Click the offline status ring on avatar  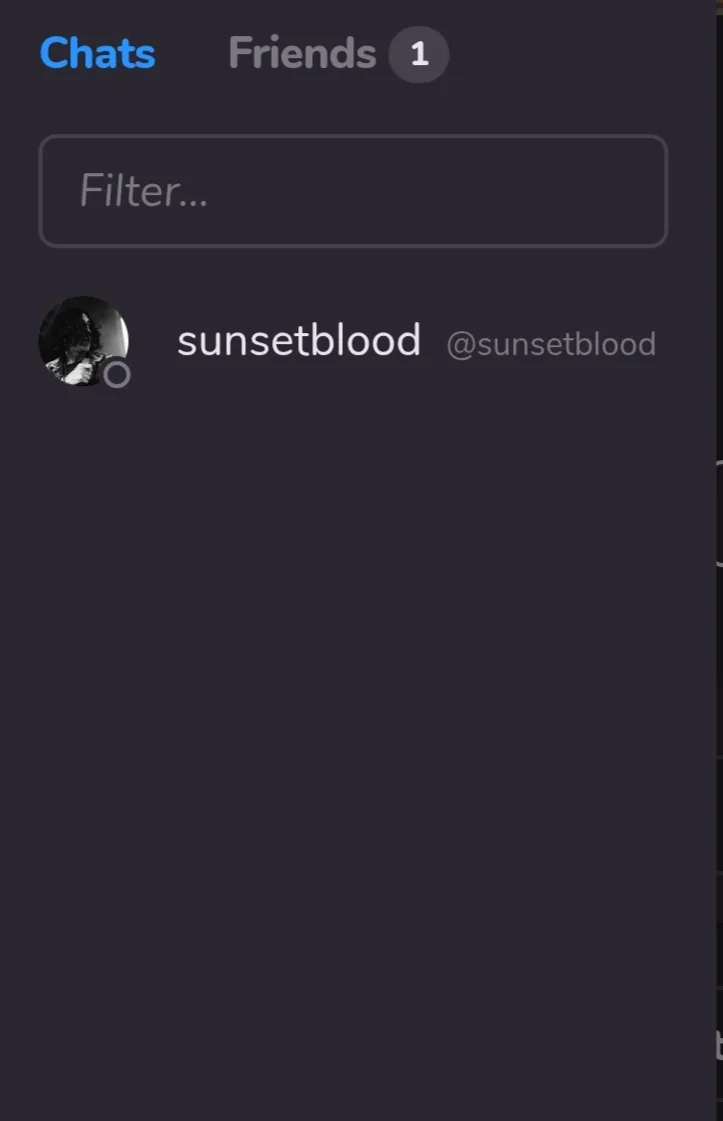pos(117,375)
